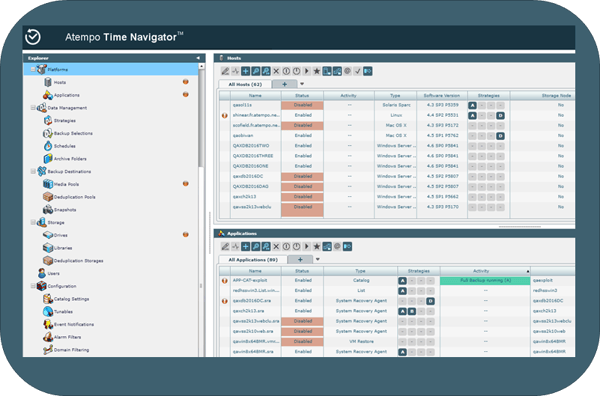Collapse the Backup Destinations tree node
600x396 pixels.
33,171
